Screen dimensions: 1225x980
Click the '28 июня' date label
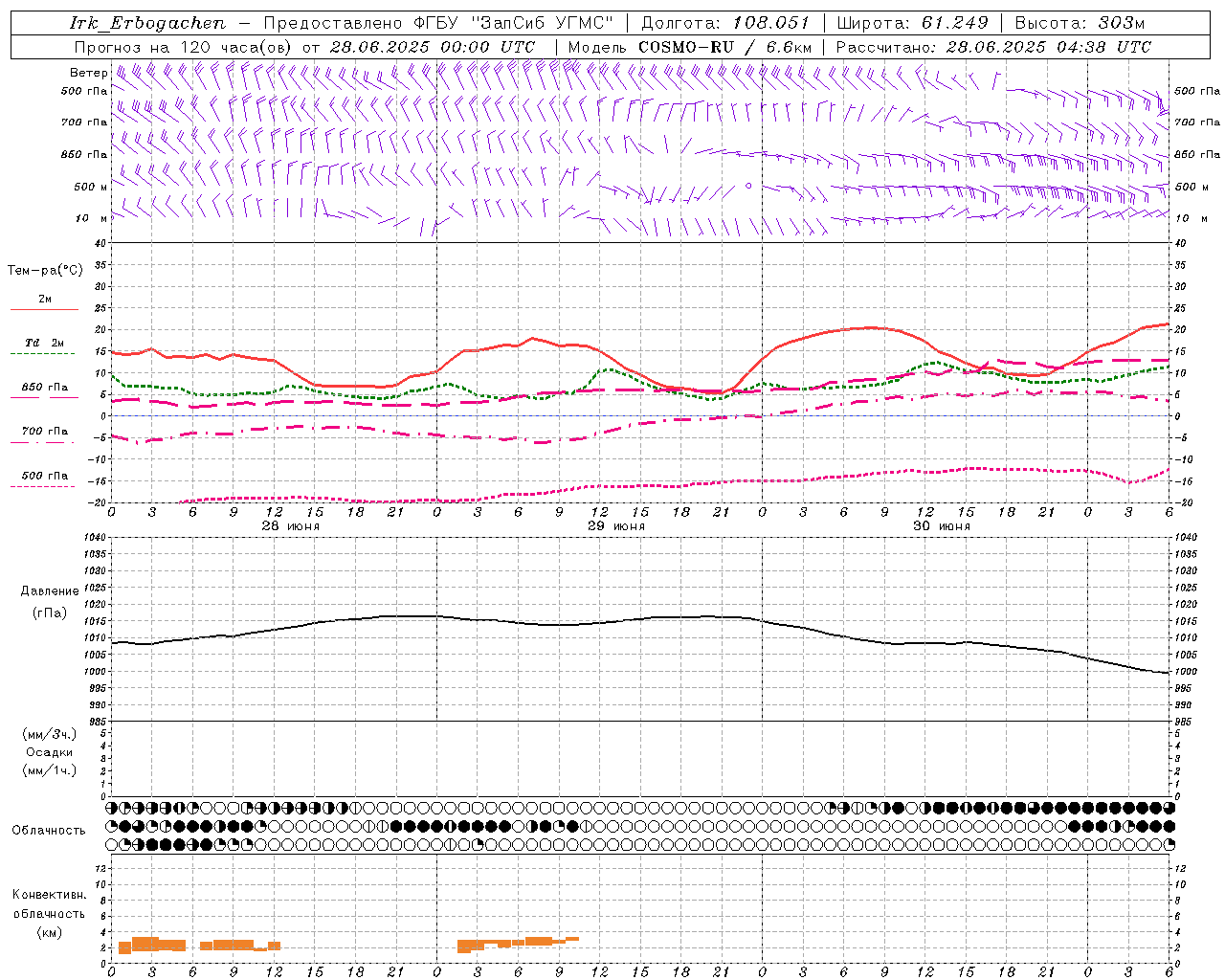click(291, 526)
